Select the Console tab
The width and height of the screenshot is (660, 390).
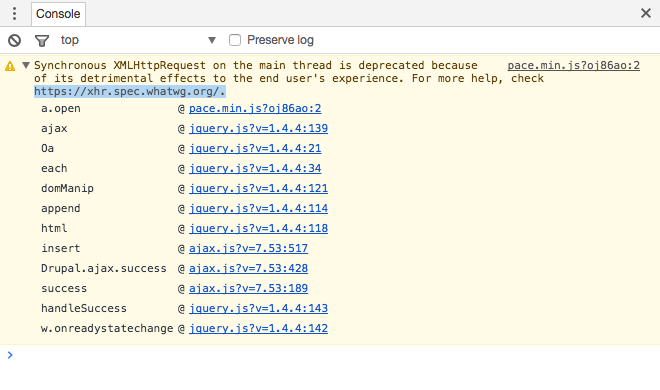(58, 13)
